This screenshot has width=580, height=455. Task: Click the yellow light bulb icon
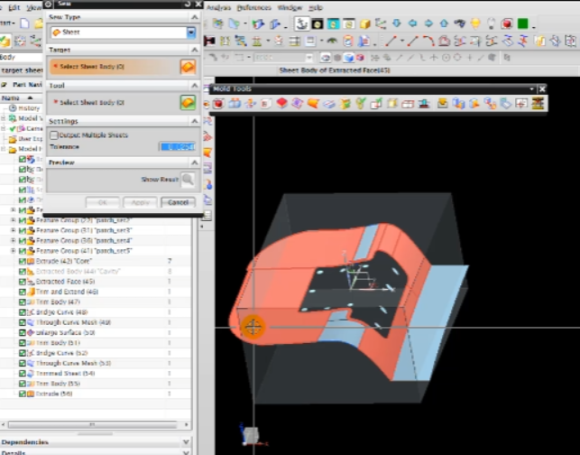(x=476, y=24)
